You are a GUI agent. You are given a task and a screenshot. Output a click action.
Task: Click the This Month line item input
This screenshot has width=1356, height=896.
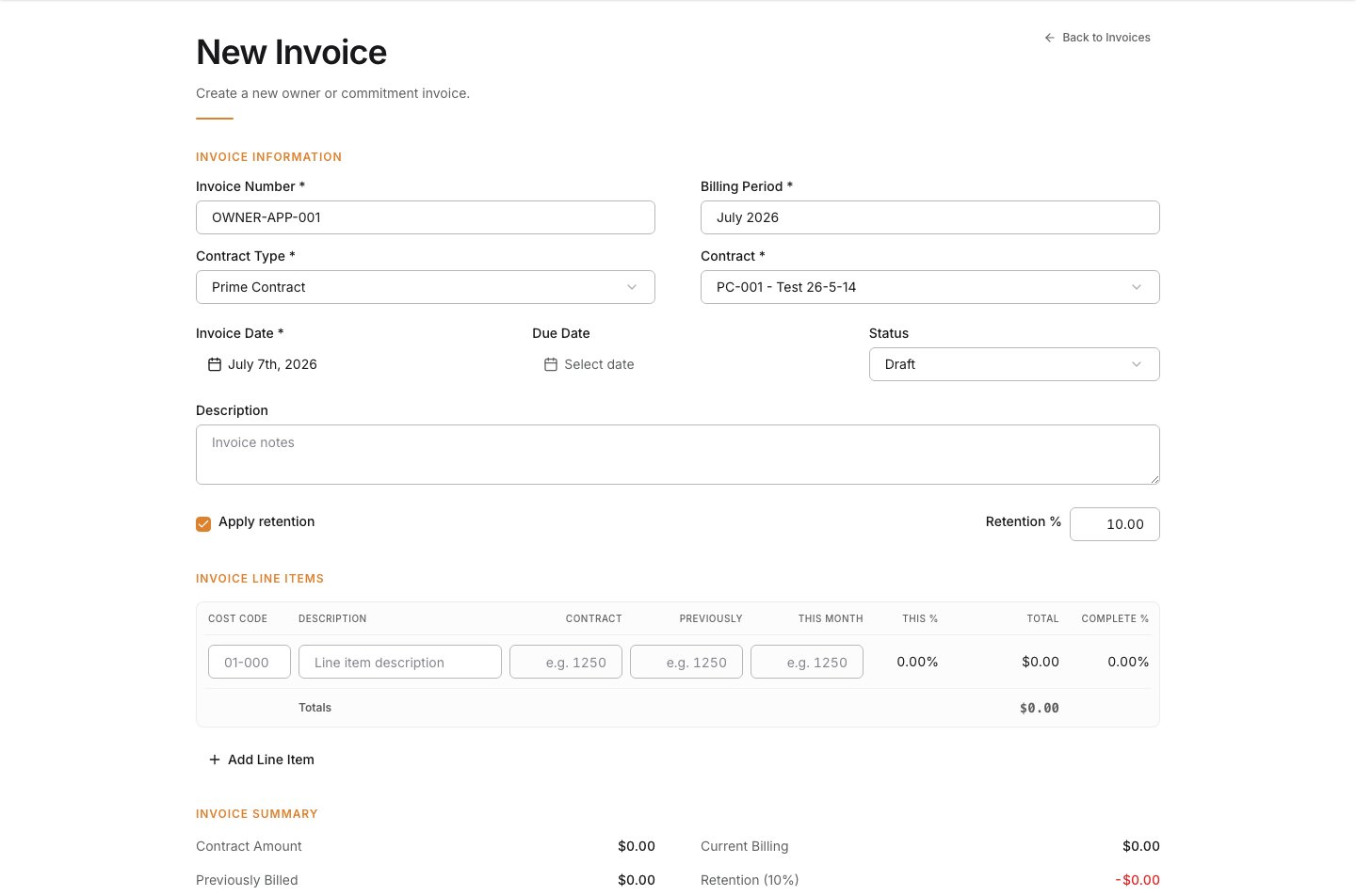pos(807,662)
